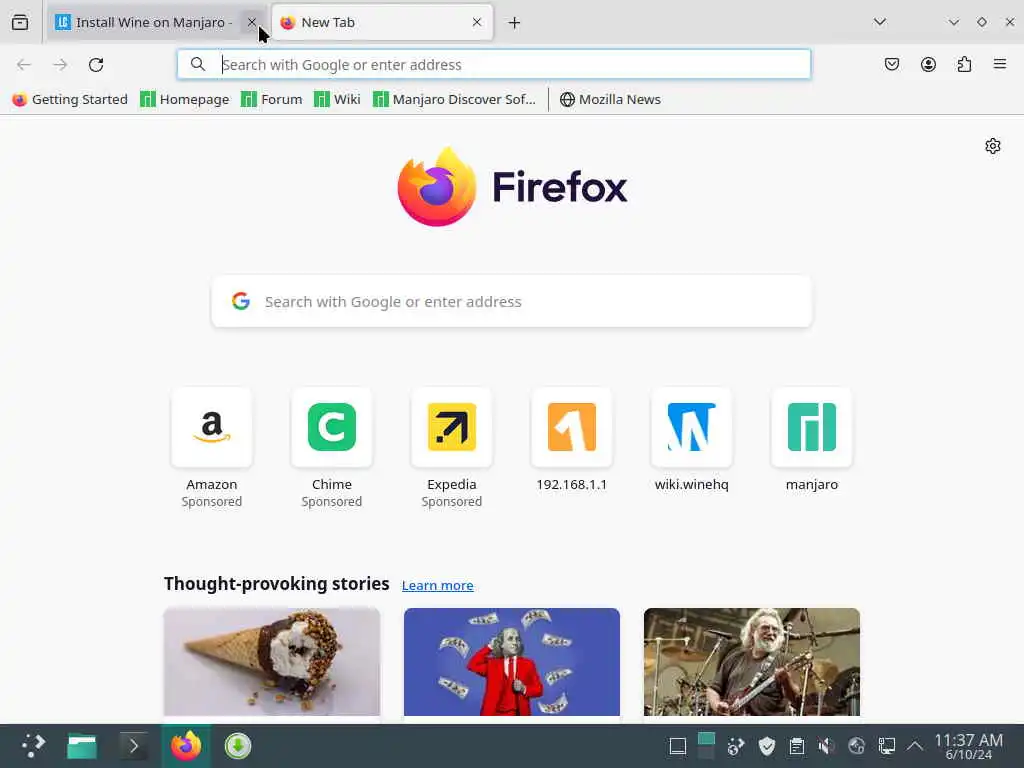
Task: Open the Manjaro Discover Software bookmark
Action: 454,99
